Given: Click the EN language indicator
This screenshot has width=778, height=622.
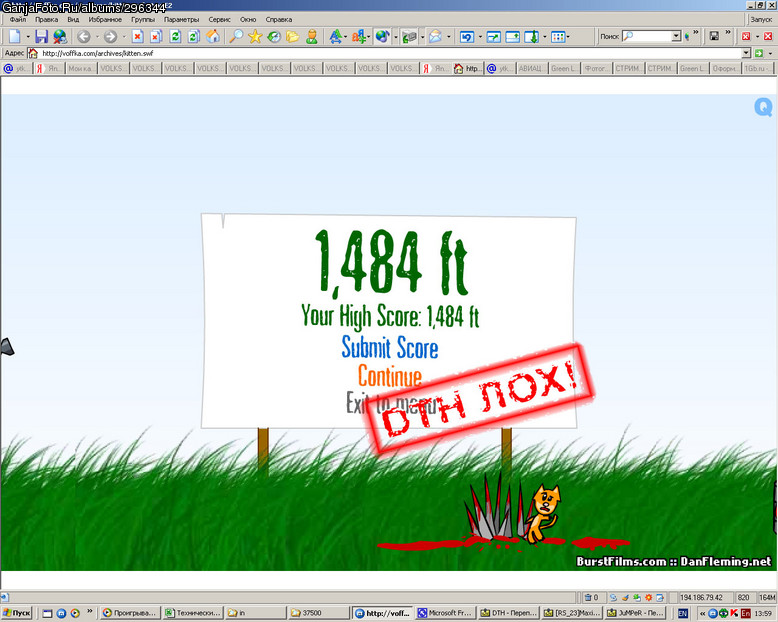Looking at the screenshot, I should point(683,613).
